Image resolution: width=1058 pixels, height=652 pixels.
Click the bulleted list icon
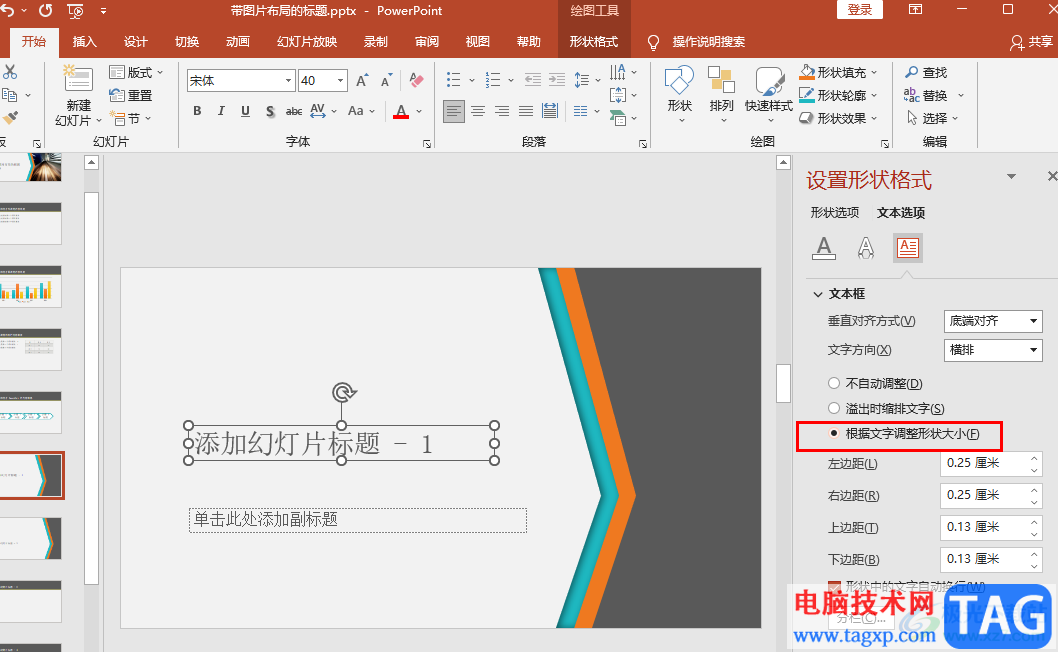(453, 80)
